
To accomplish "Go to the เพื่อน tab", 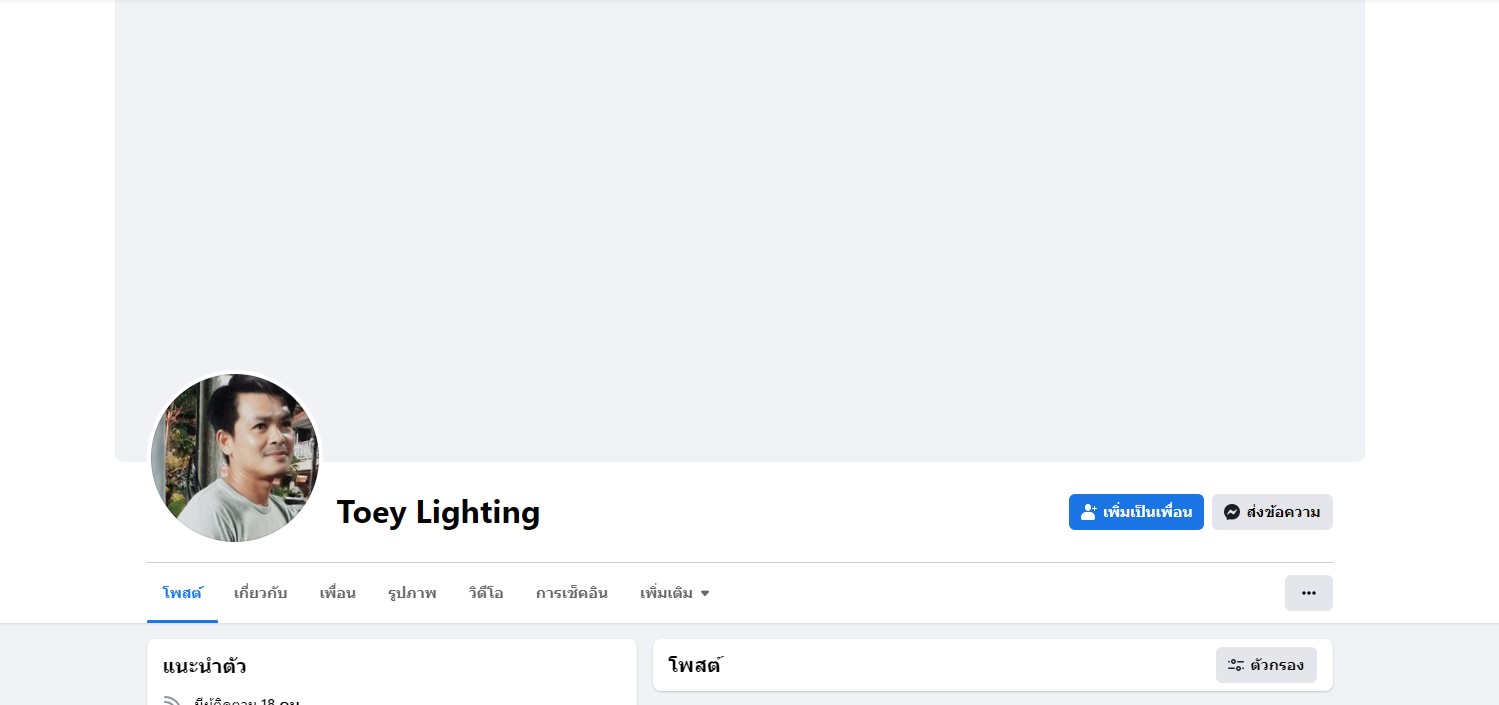I will tap(337, 593).
